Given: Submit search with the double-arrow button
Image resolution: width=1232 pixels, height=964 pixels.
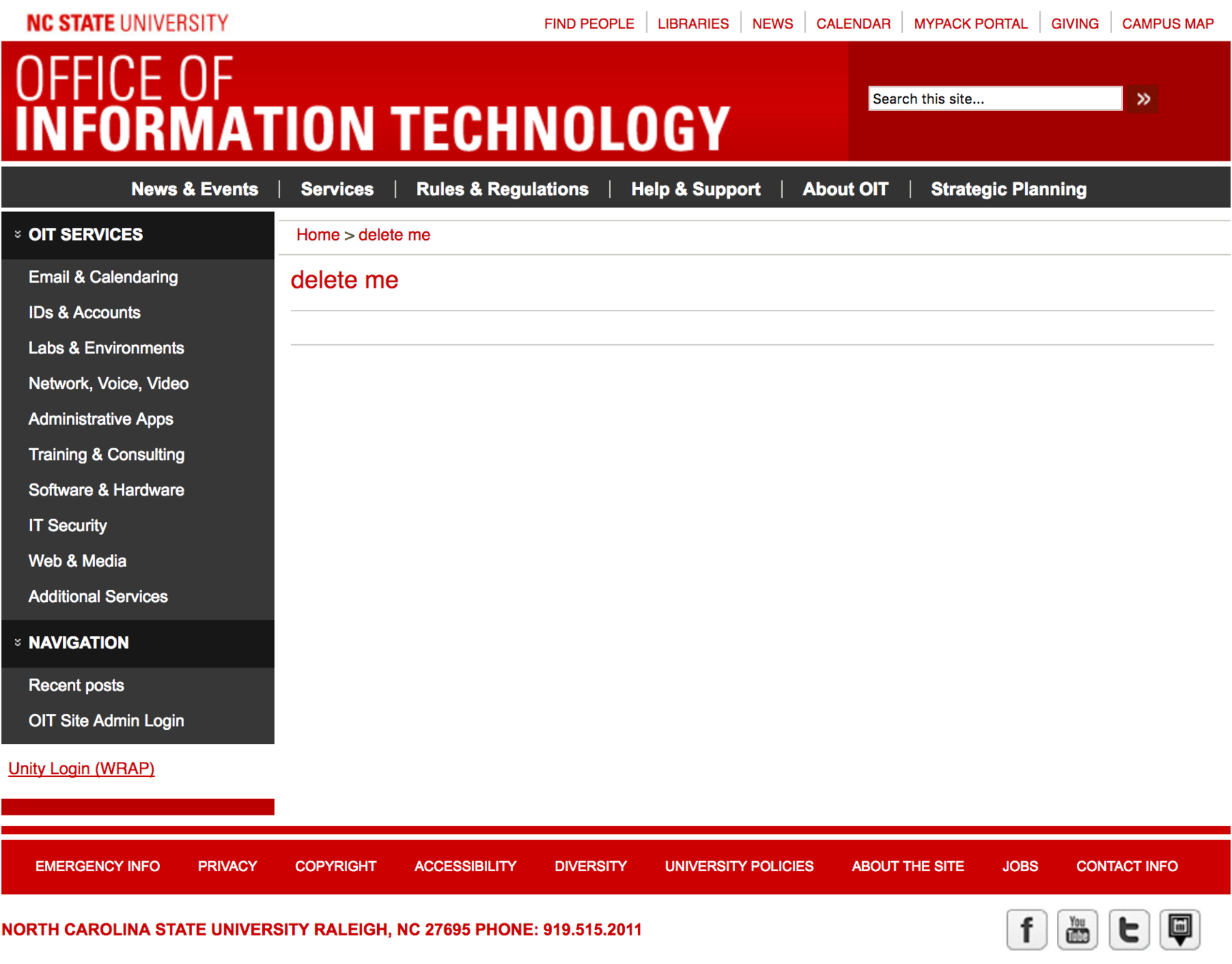Looking at the screenshot, I should point(1143,99).
